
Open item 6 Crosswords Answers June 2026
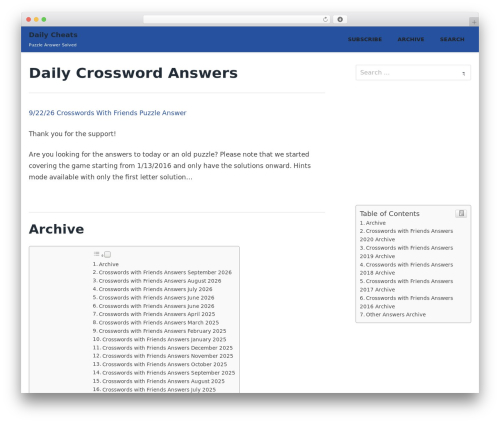(x=153, y=306)
